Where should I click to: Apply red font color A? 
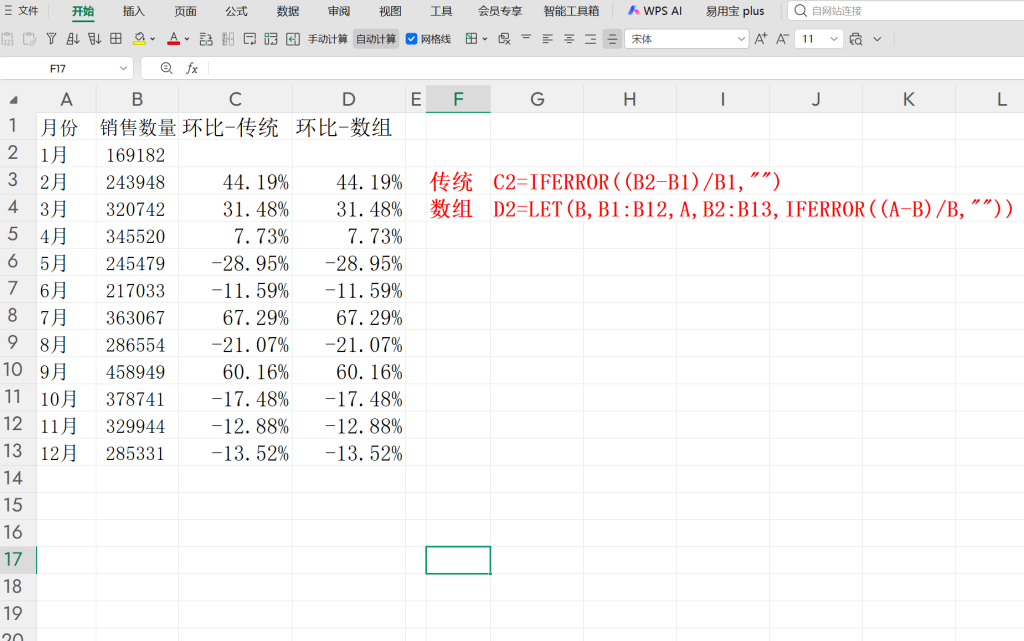pos(173,39)
